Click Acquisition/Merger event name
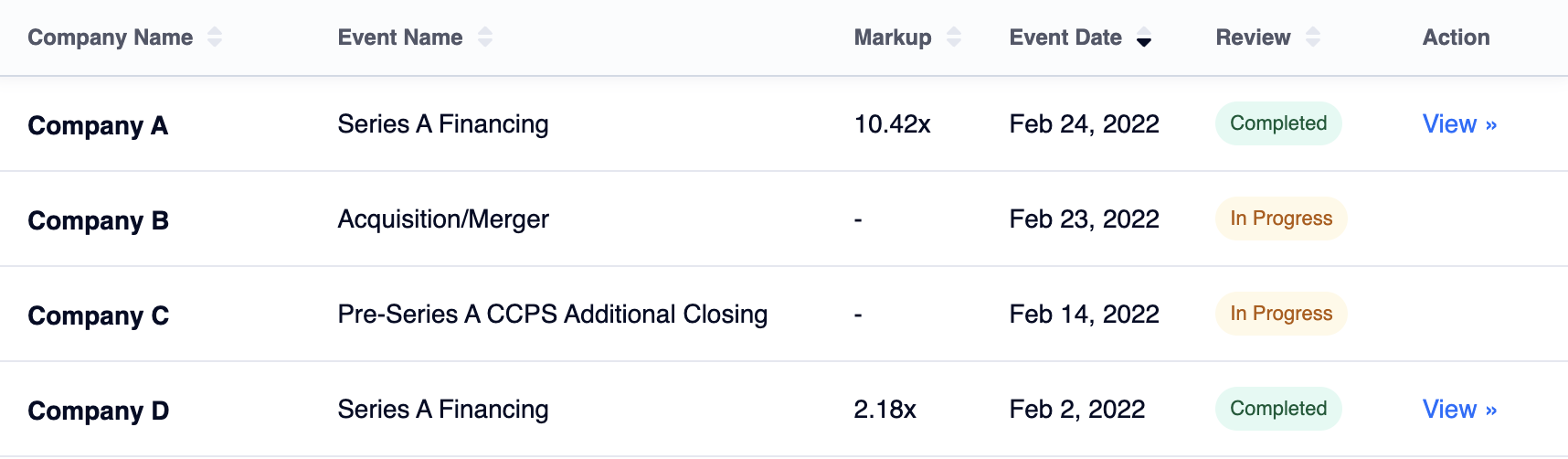 pyautogui.click(x=443, y=219)
